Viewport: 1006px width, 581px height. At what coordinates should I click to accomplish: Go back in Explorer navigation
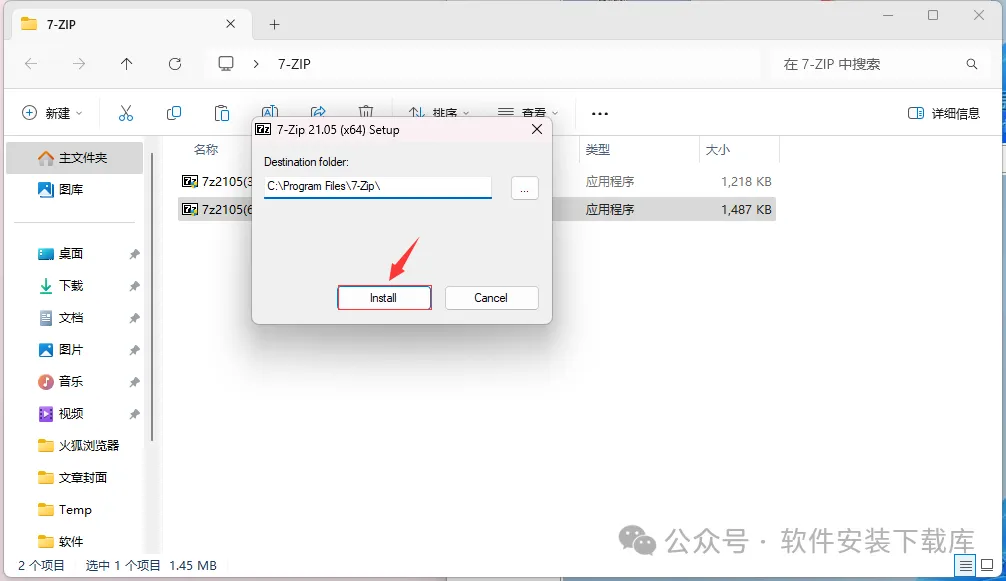31,63
